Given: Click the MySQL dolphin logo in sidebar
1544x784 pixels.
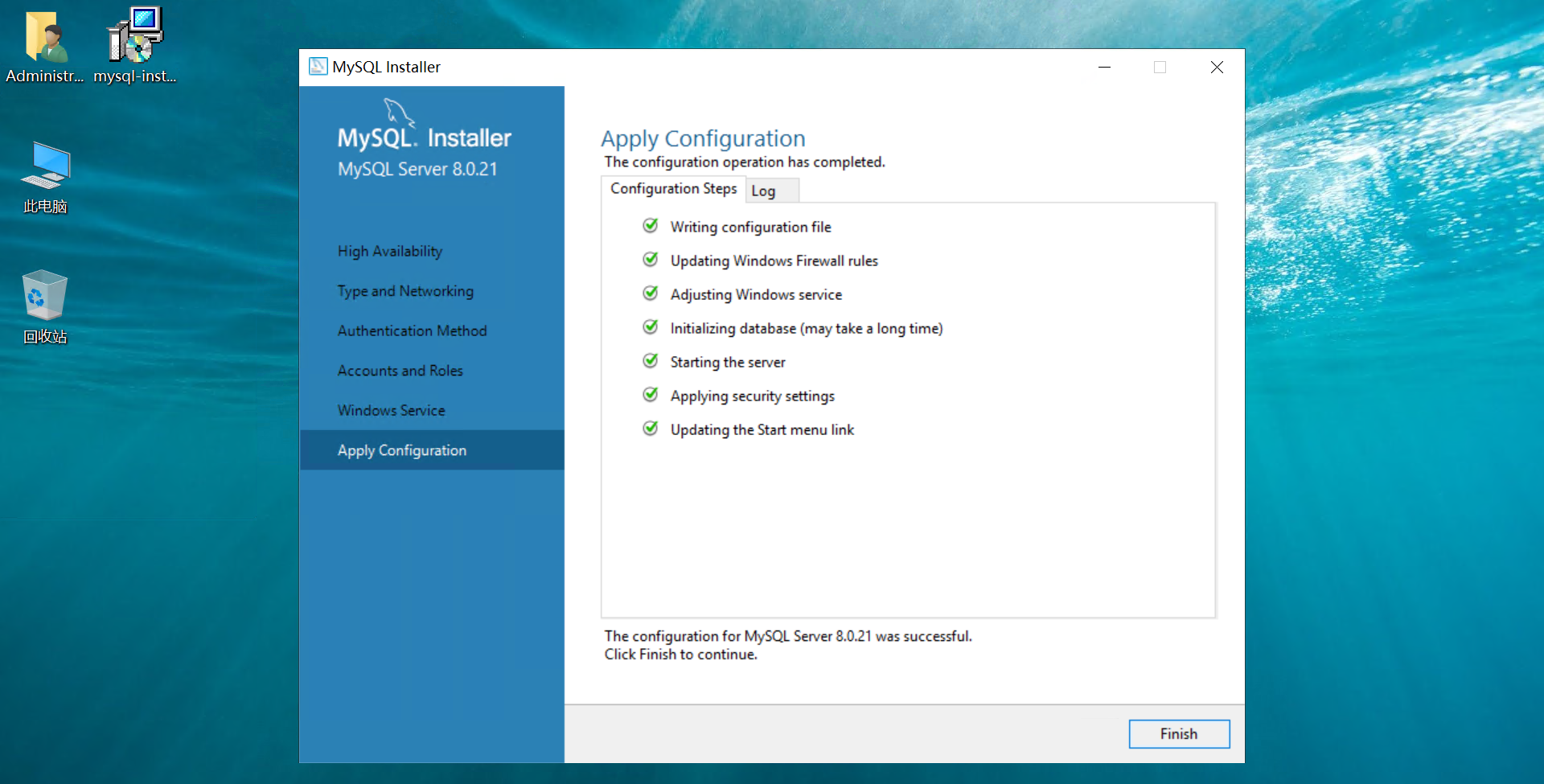Looking at the screenshot, I should 399,113.
